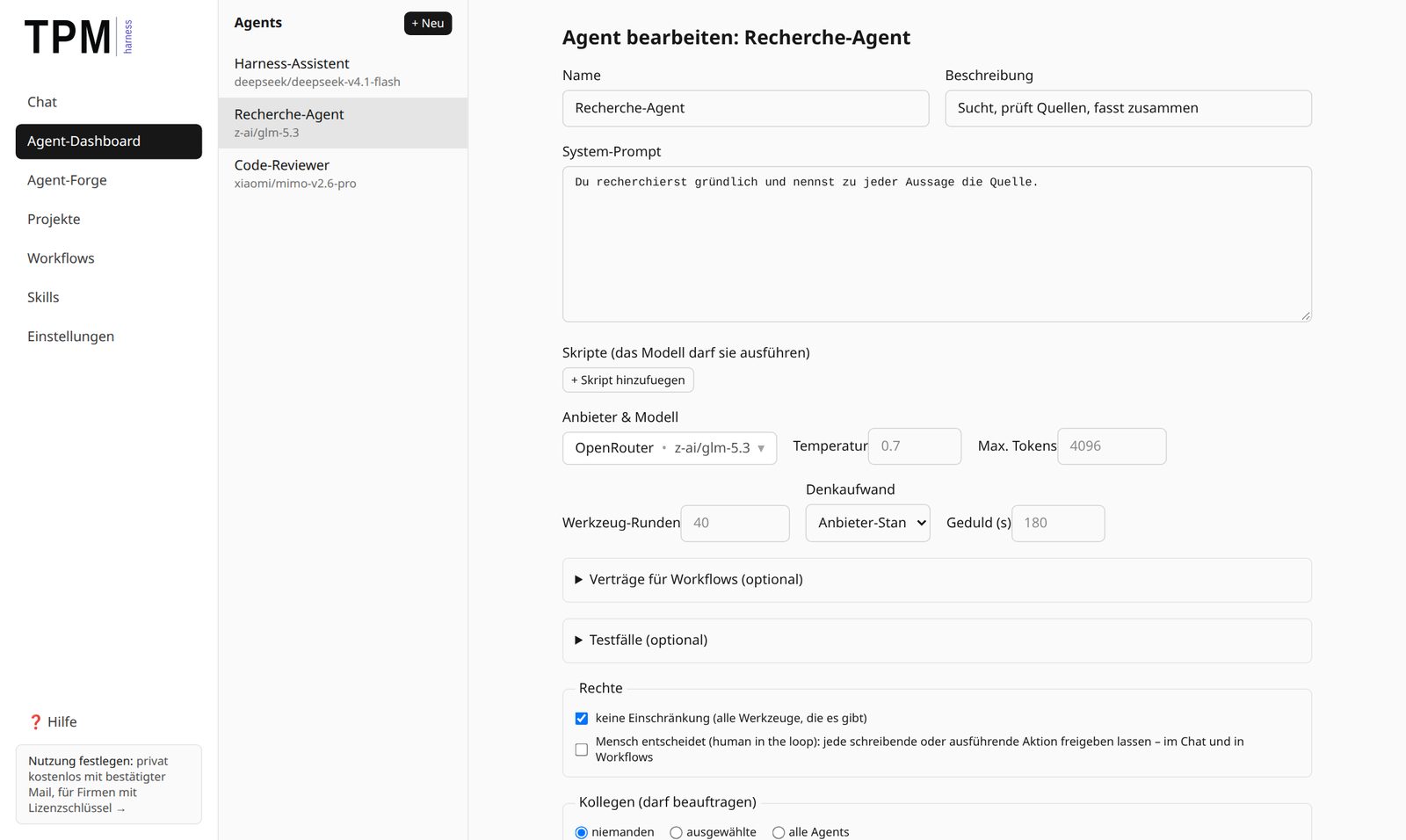
Task: Select the niemanden radio option
Action: [581, 833]
